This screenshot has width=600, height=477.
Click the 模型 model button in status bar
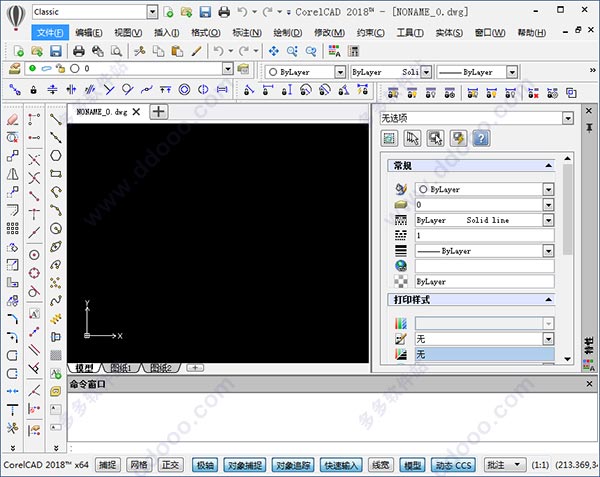click(x=412, y=465)
